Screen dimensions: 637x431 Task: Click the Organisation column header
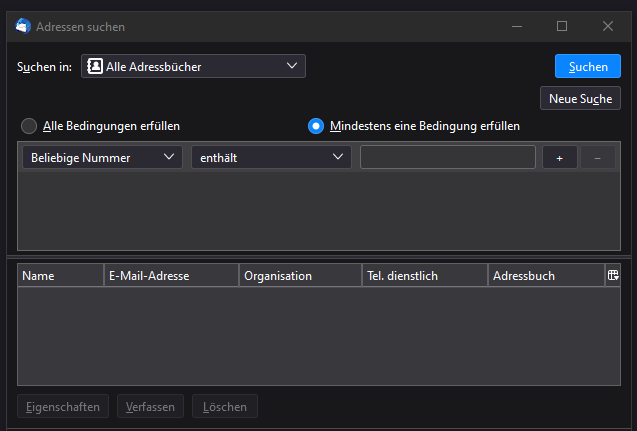[300, 275]
